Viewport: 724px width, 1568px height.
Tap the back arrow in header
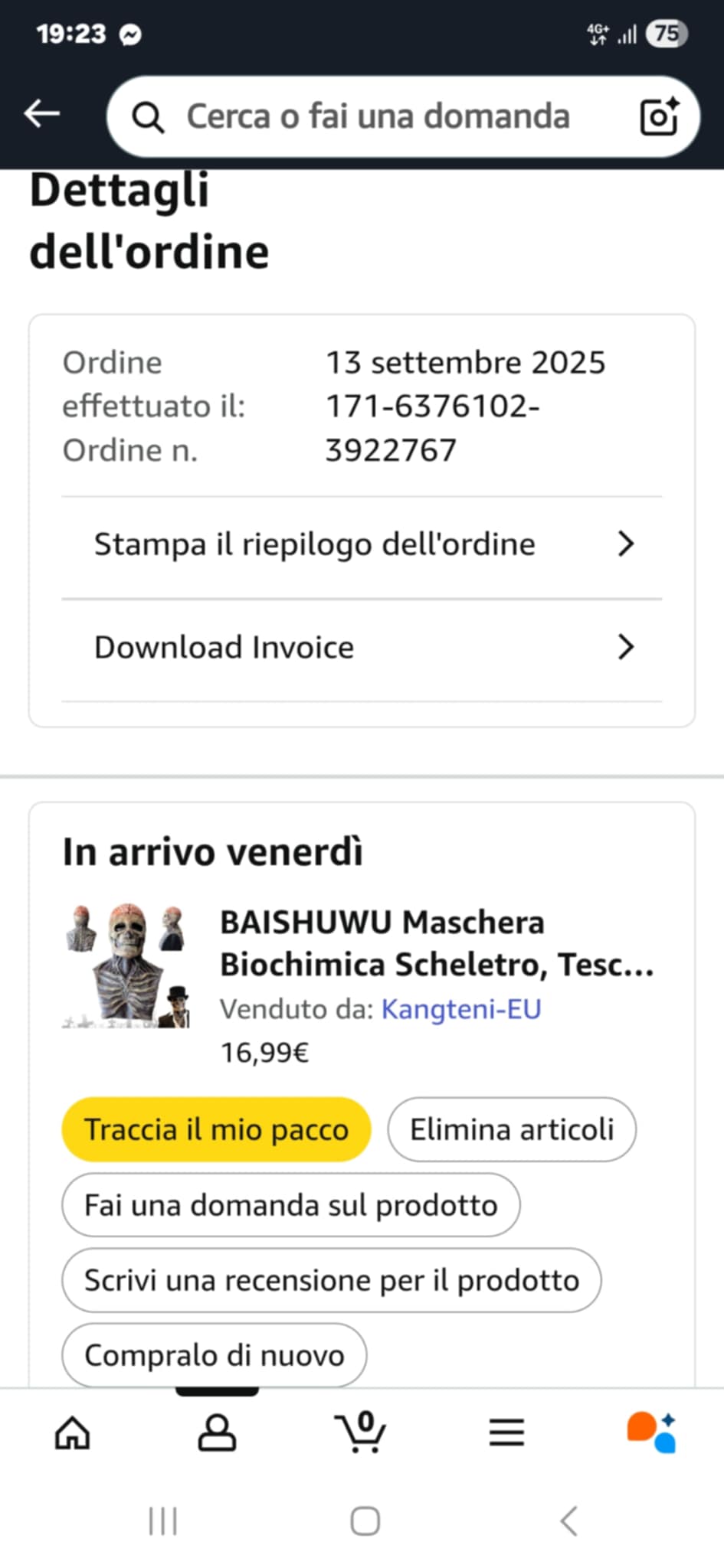[x=42, y=115]
